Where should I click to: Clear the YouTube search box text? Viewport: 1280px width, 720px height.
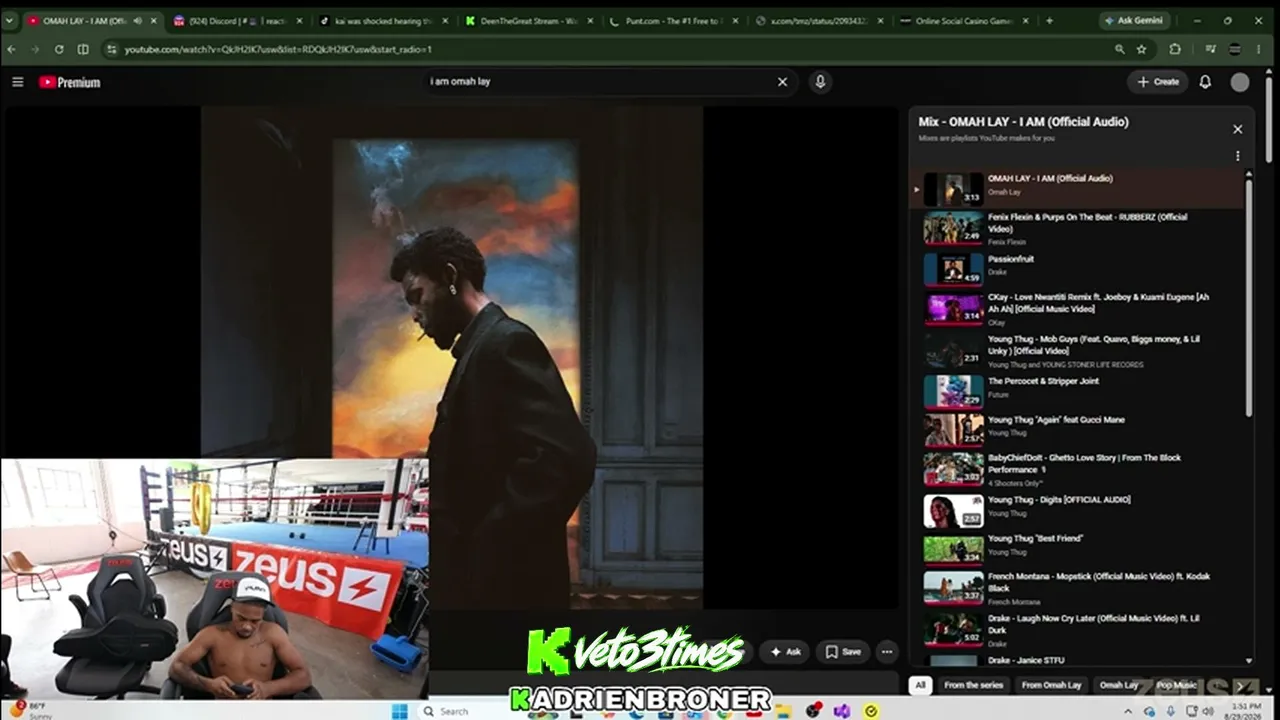point(783,82)
